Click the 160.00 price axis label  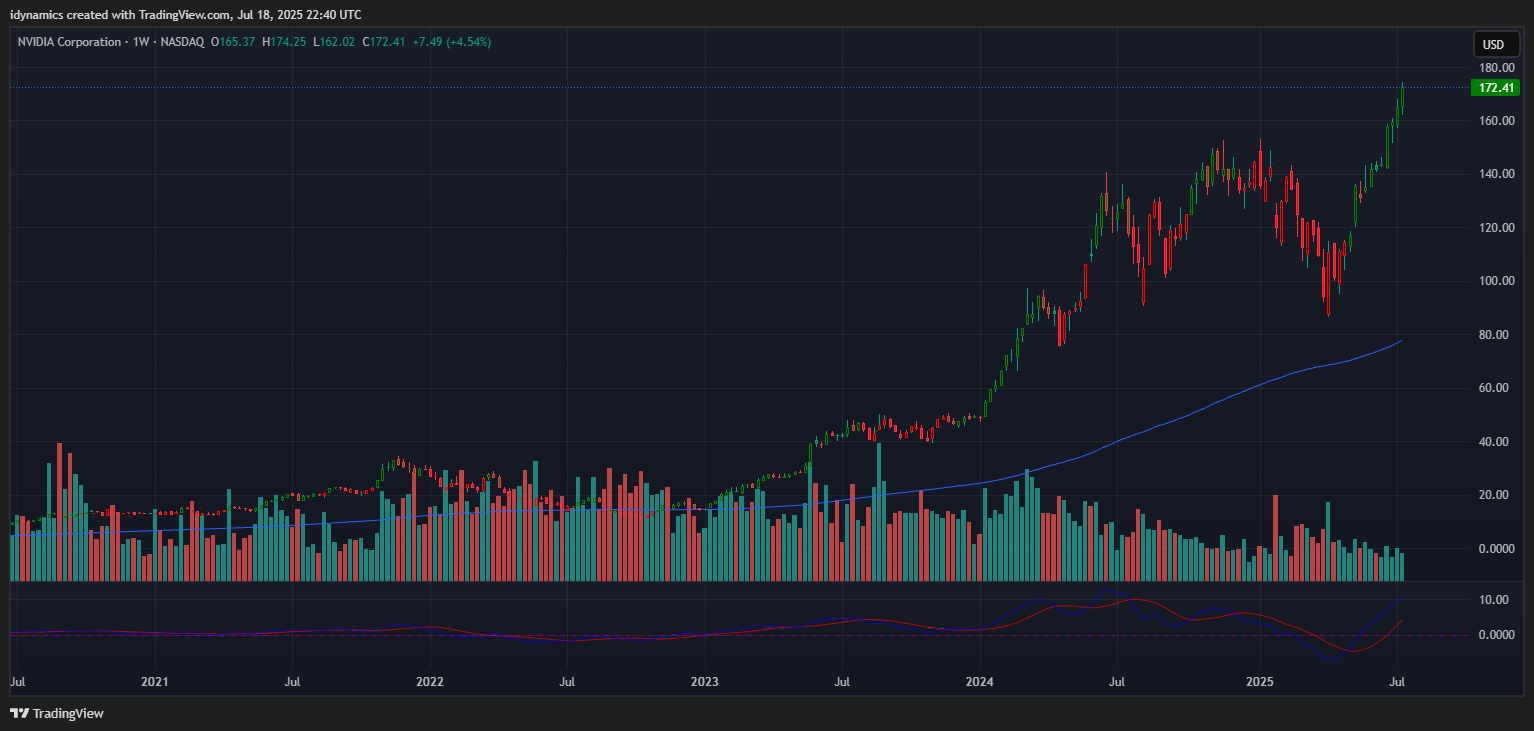1496,121
